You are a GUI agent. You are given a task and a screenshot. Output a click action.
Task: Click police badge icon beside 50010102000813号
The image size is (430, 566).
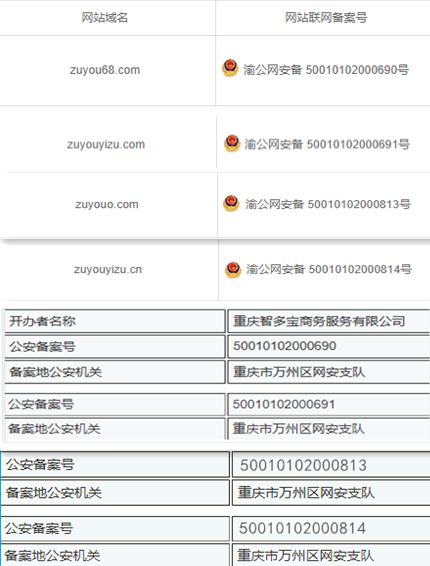pos(231,204)
